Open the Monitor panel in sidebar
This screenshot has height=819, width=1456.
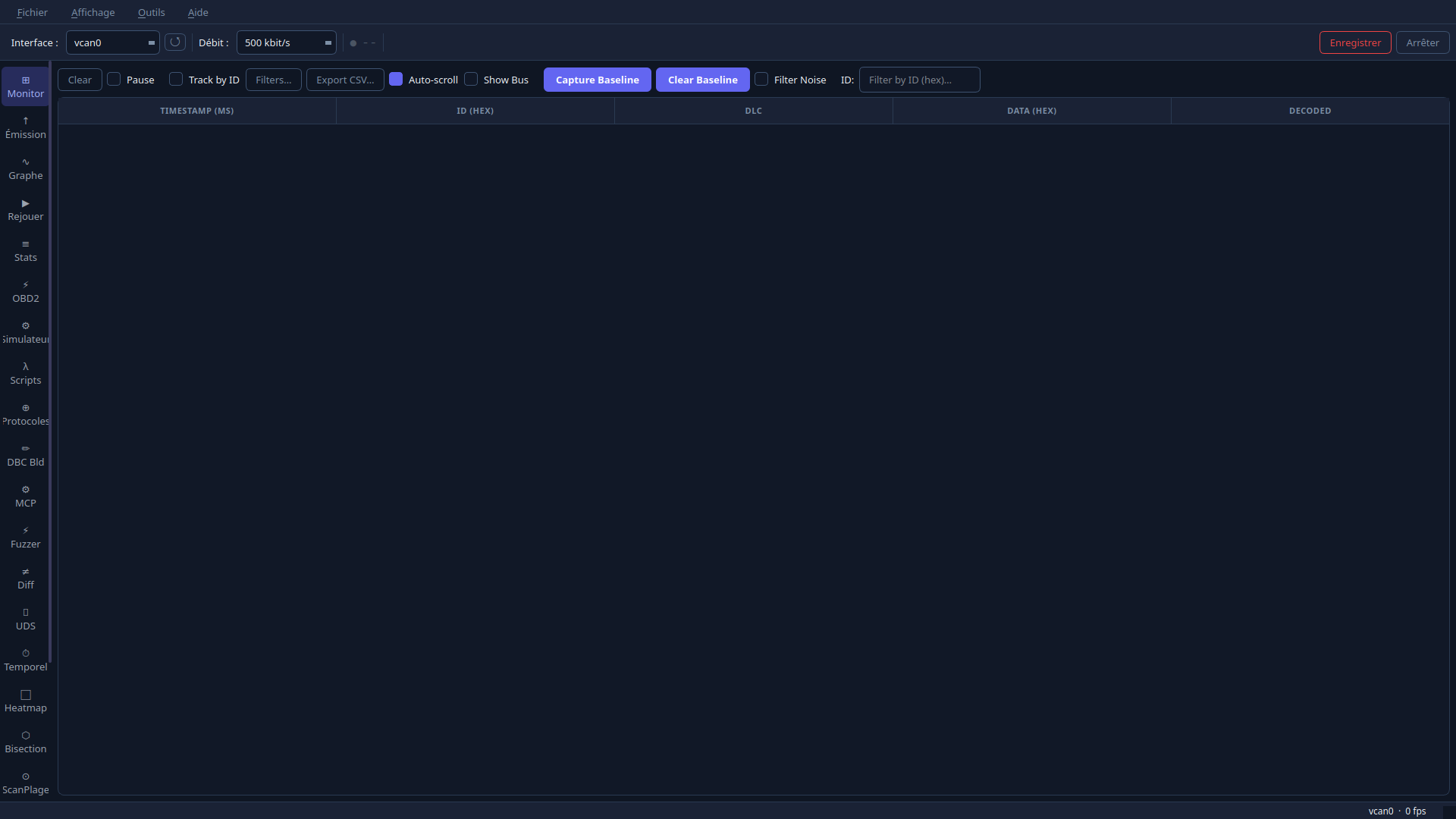pyautogui.click(x=25, y=86)
